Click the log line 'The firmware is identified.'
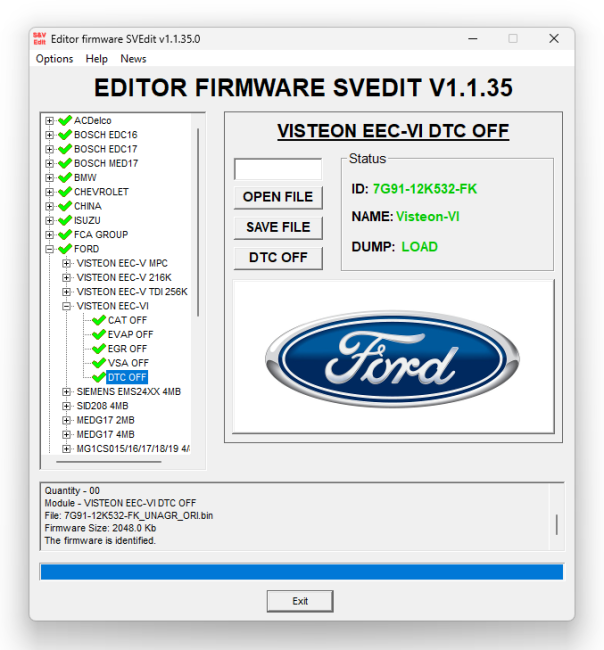The width and height of the screenshot is (604, 650). point(100,540)
